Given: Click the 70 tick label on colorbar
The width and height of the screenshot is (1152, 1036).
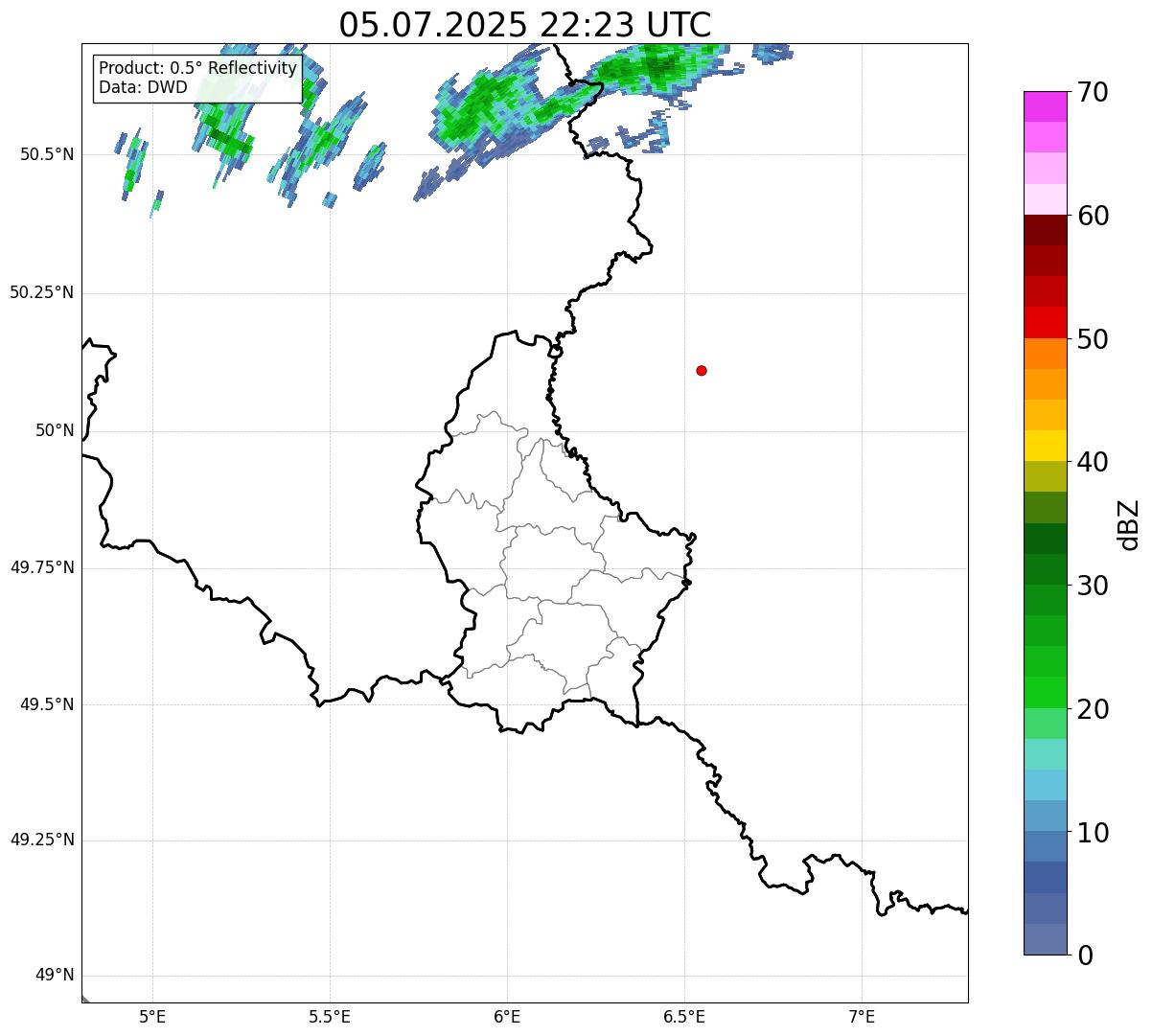Looking at the screenshot, I should [x=1093, y=92].
